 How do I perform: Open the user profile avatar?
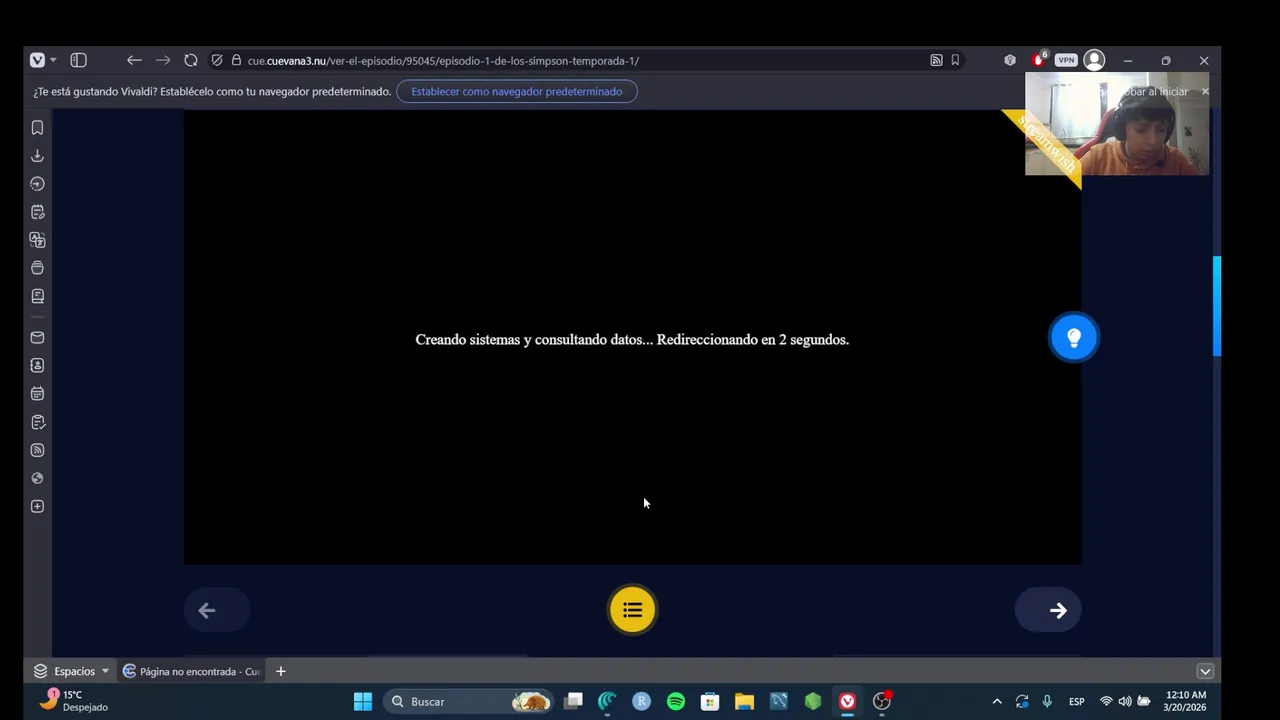pyautogui.click(x=1094, y=60)
